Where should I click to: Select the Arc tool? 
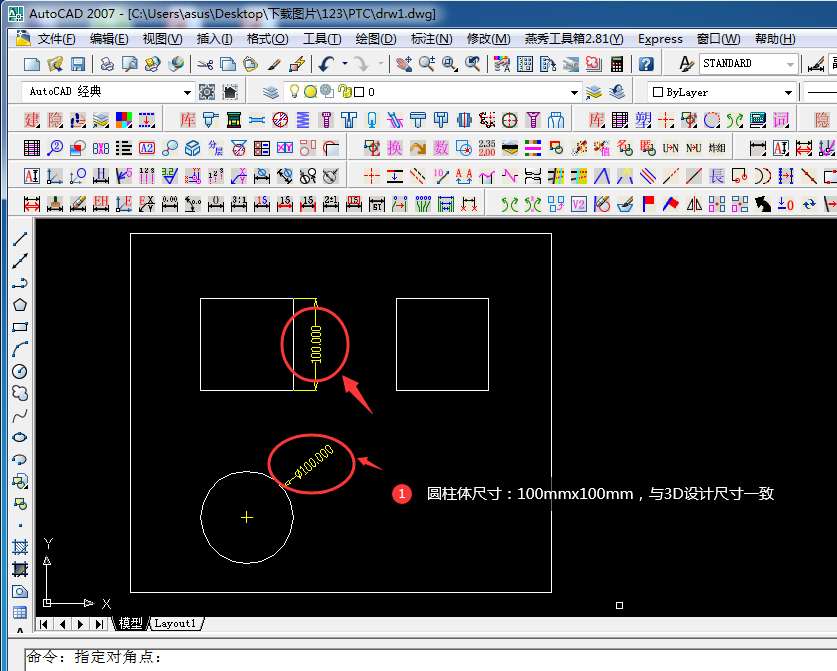pos(20,349)
